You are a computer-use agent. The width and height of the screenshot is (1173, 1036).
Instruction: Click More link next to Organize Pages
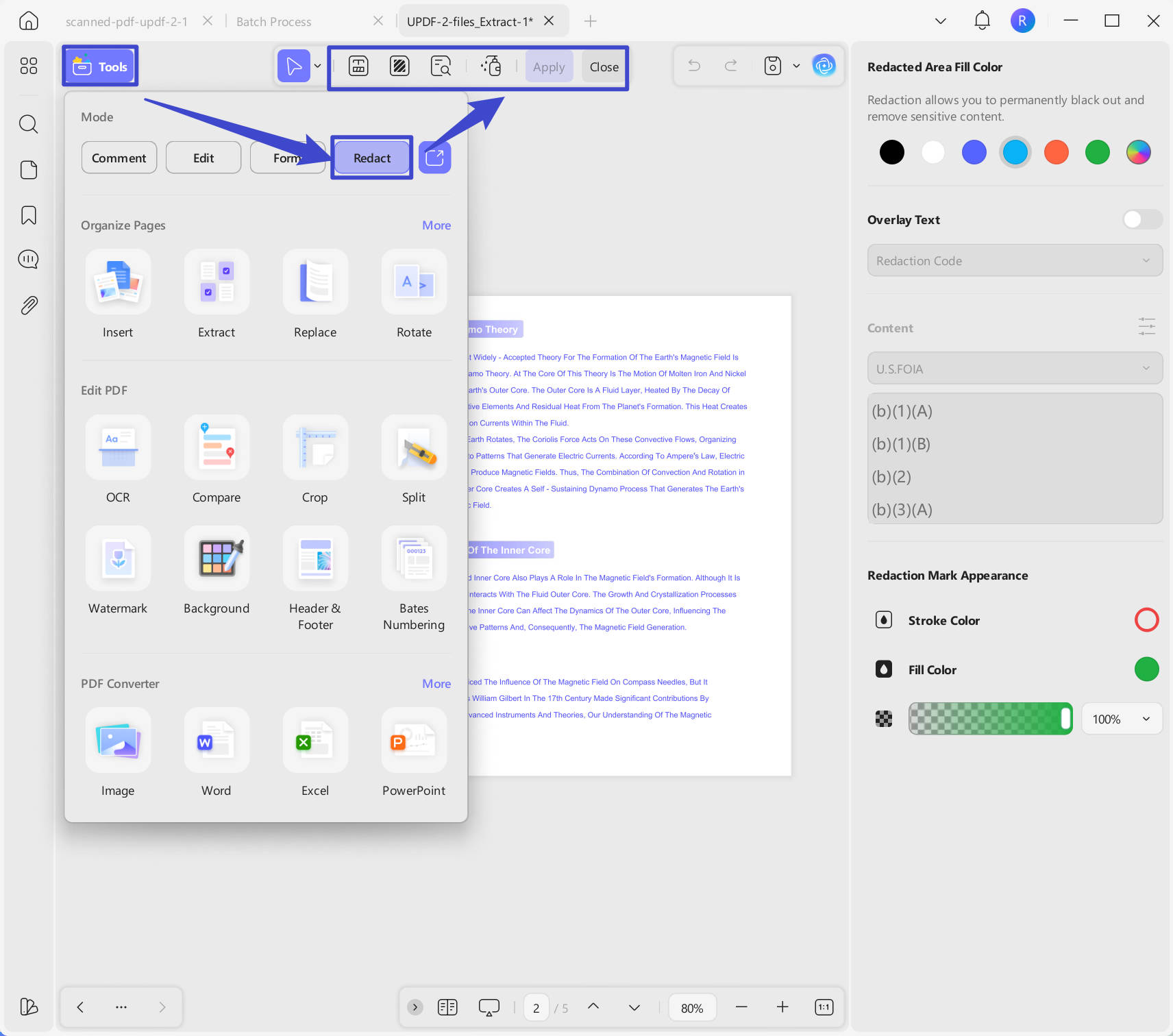point(436,225)
